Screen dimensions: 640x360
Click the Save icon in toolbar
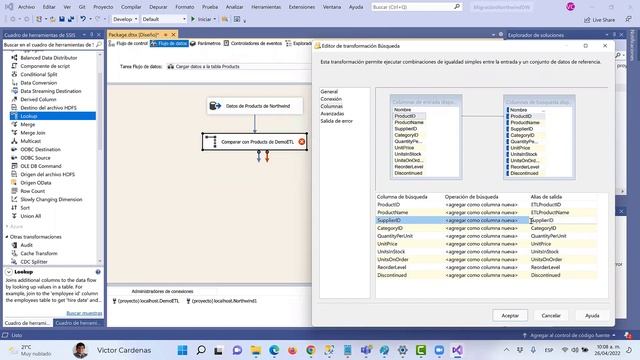click(62, 19)
